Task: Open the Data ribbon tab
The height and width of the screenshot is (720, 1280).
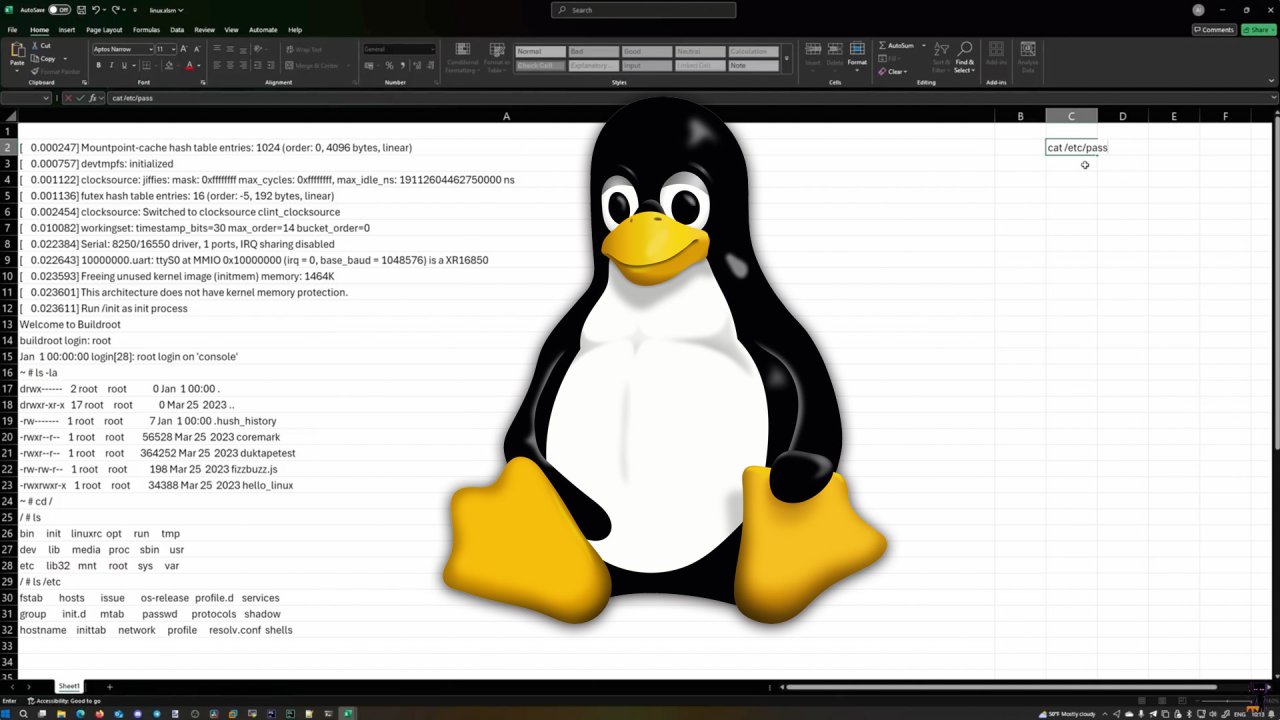Action: coord(177,30)
